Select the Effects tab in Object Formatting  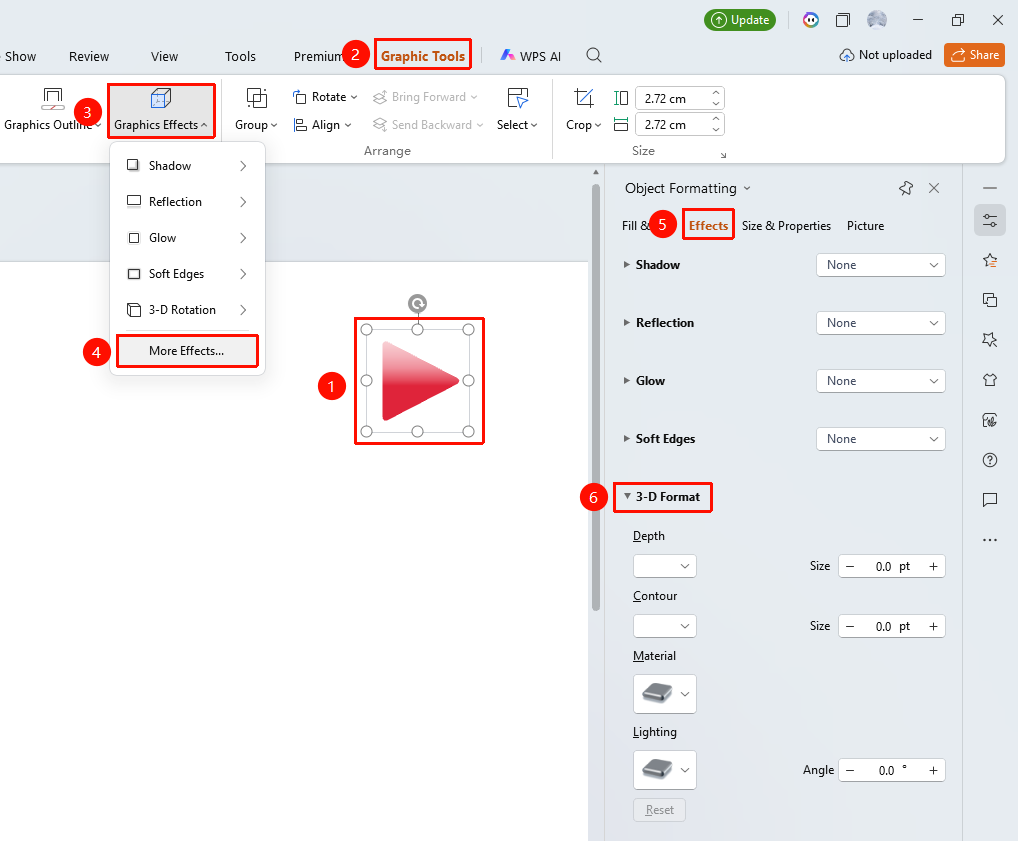coord(708,225)
